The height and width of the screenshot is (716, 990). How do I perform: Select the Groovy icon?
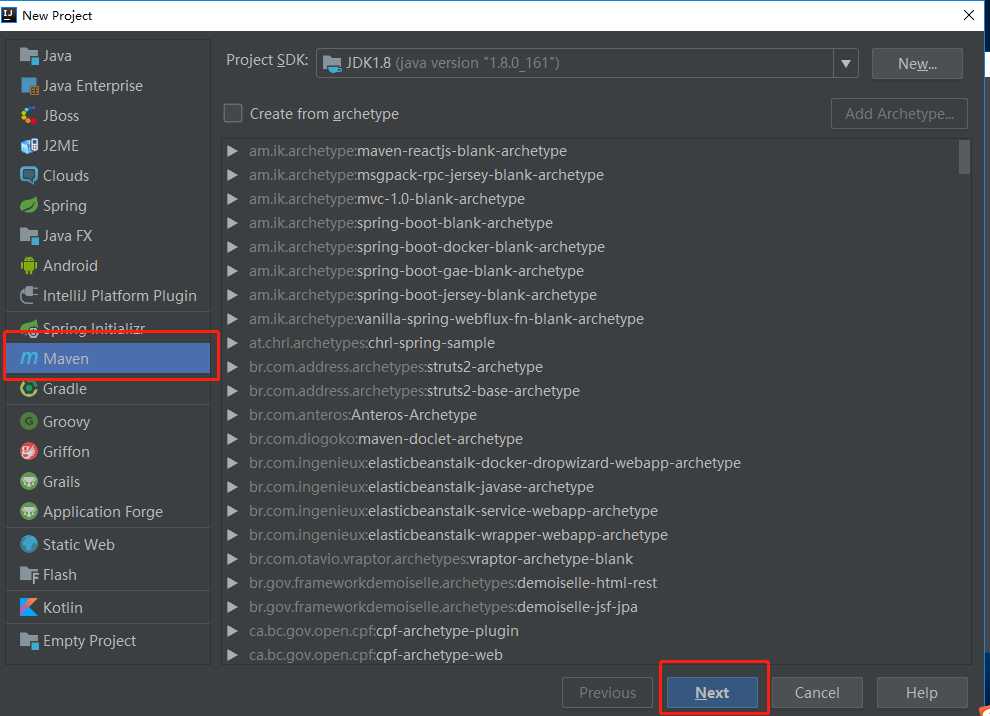(x=29, y=421)
